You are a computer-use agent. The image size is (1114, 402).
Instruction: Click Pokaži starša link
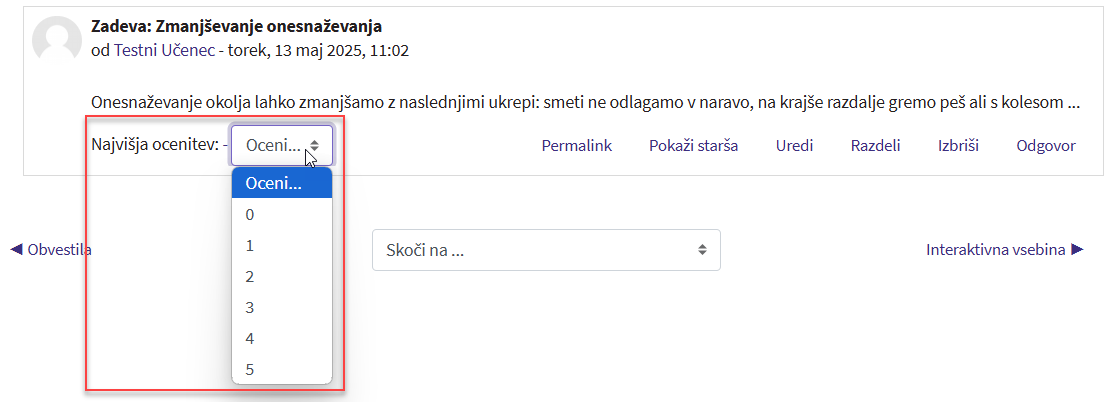pyautogui.click(x=693, y=145)
